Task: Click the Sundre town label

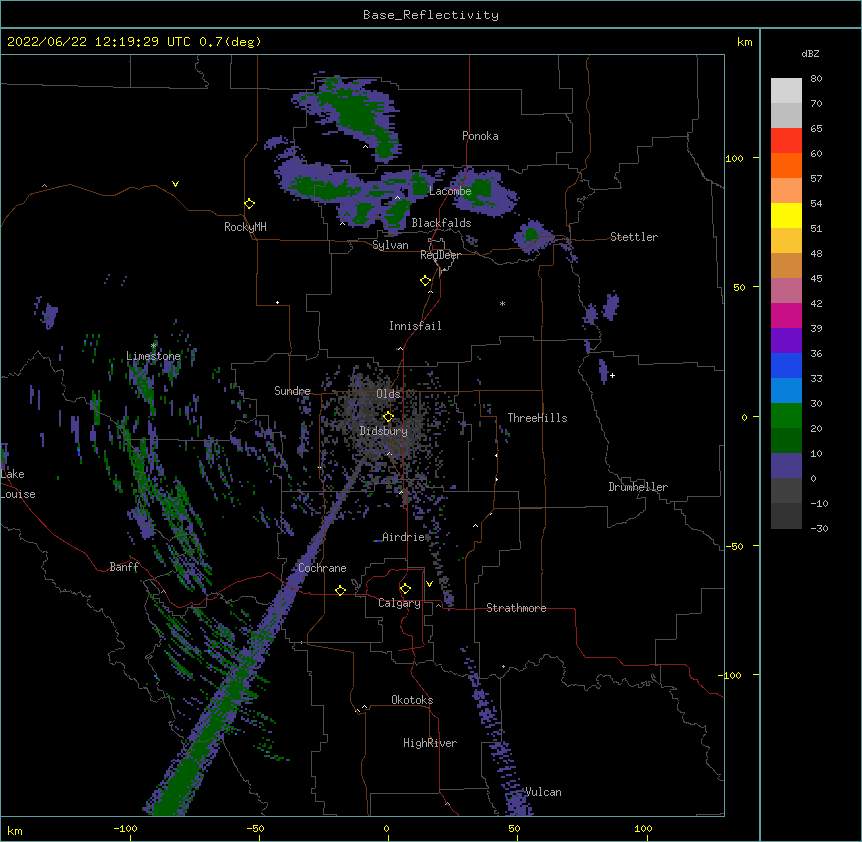Action: pyautogui.click(x=292, y=391)
